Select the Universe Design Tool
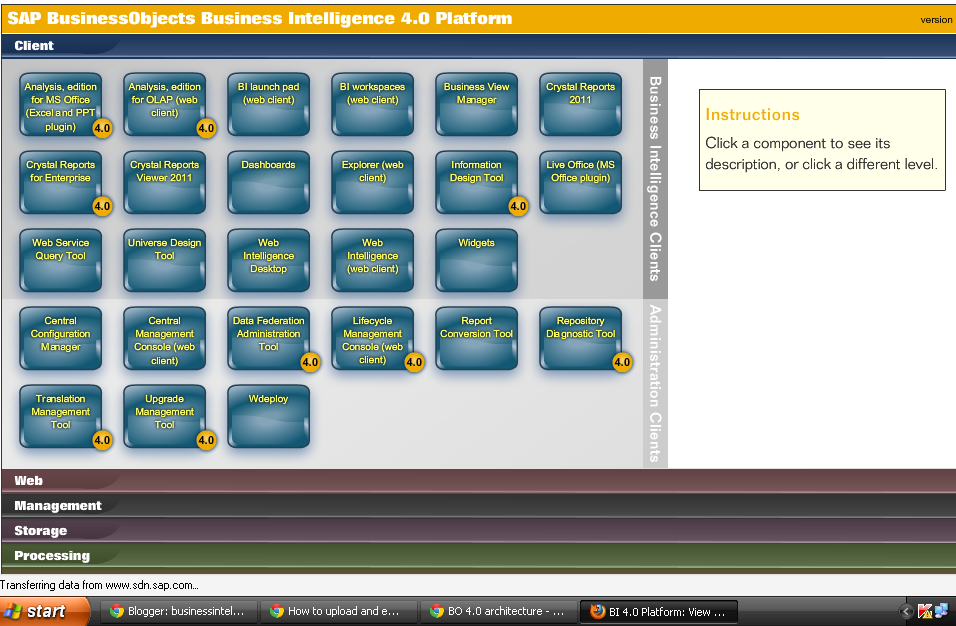Image resolution: width=956 pixels, height=626 pixels. pyautogui.click(x=164, y=260)
